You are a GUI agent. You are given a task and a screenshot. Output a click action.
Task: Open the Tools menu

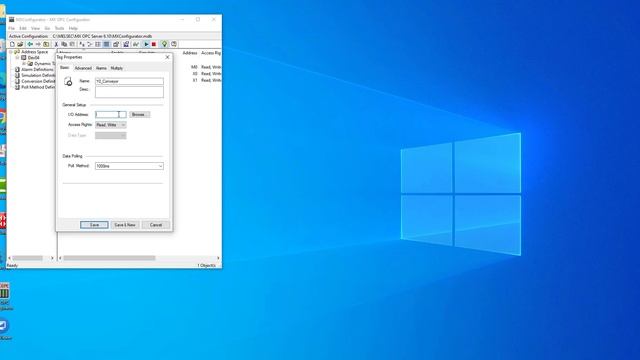(60, 28)
